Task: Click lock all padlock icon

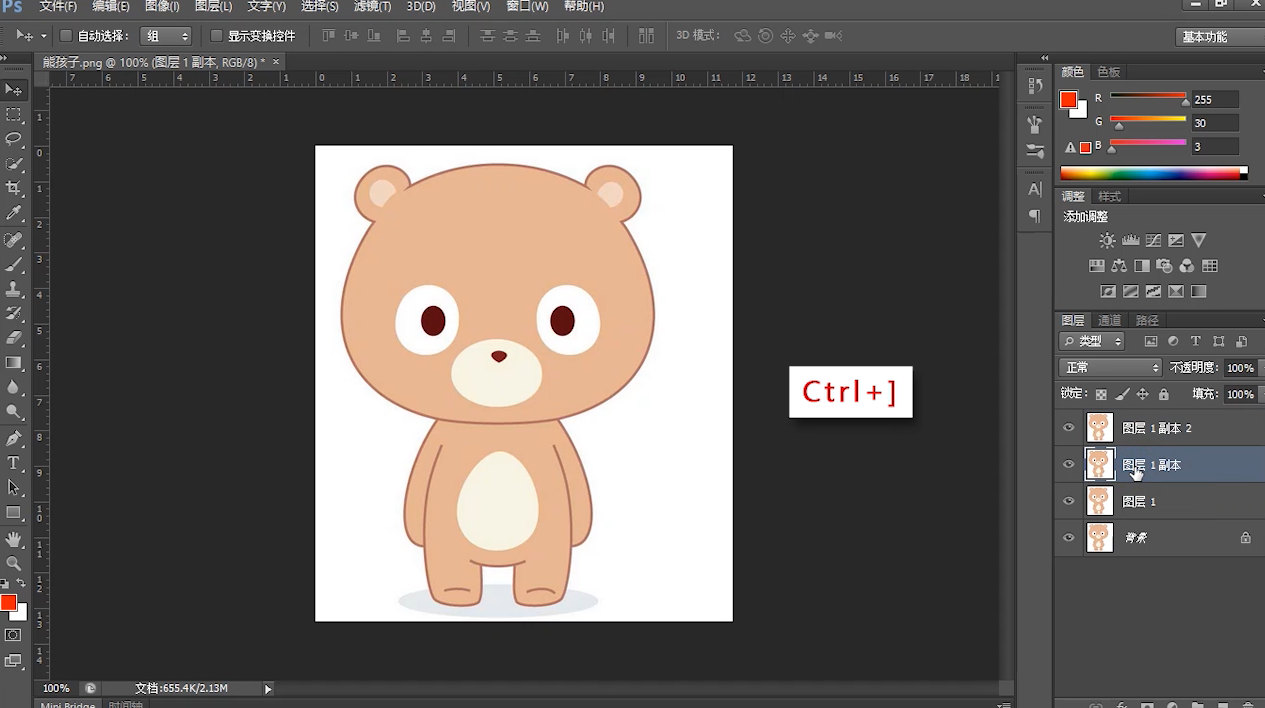Action: [1163, 394]
